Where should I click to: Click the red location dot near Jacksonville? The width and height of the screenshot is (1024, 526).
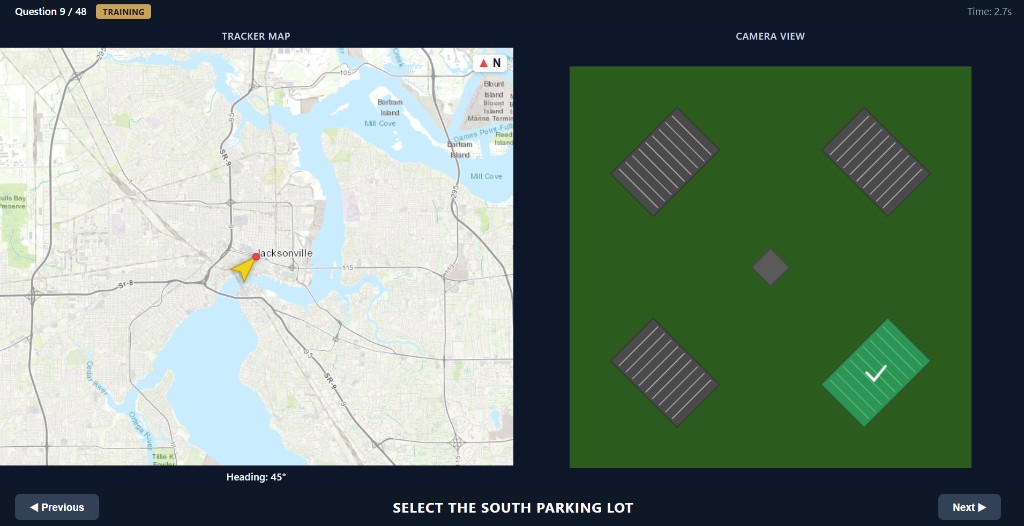(x=256, y=257)
